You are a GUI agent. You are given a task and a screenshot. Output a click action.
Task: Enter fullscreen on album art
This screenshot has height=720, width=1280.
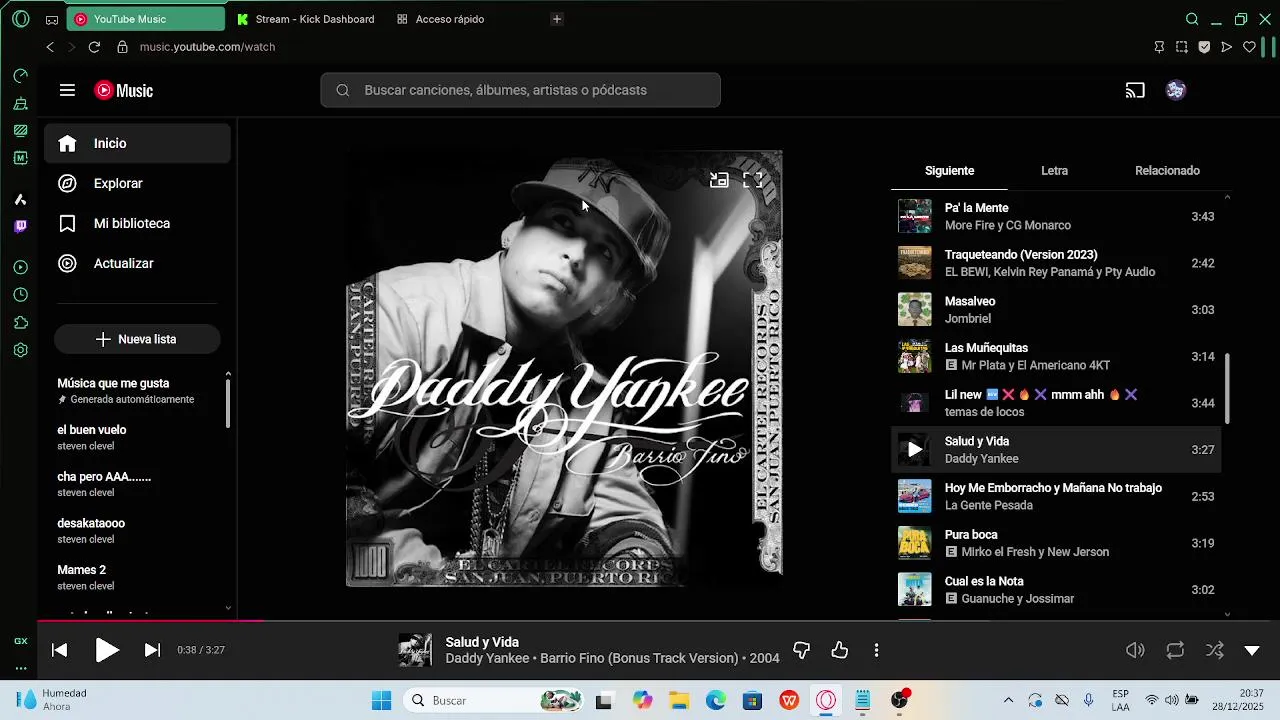(x=753, y=180)
